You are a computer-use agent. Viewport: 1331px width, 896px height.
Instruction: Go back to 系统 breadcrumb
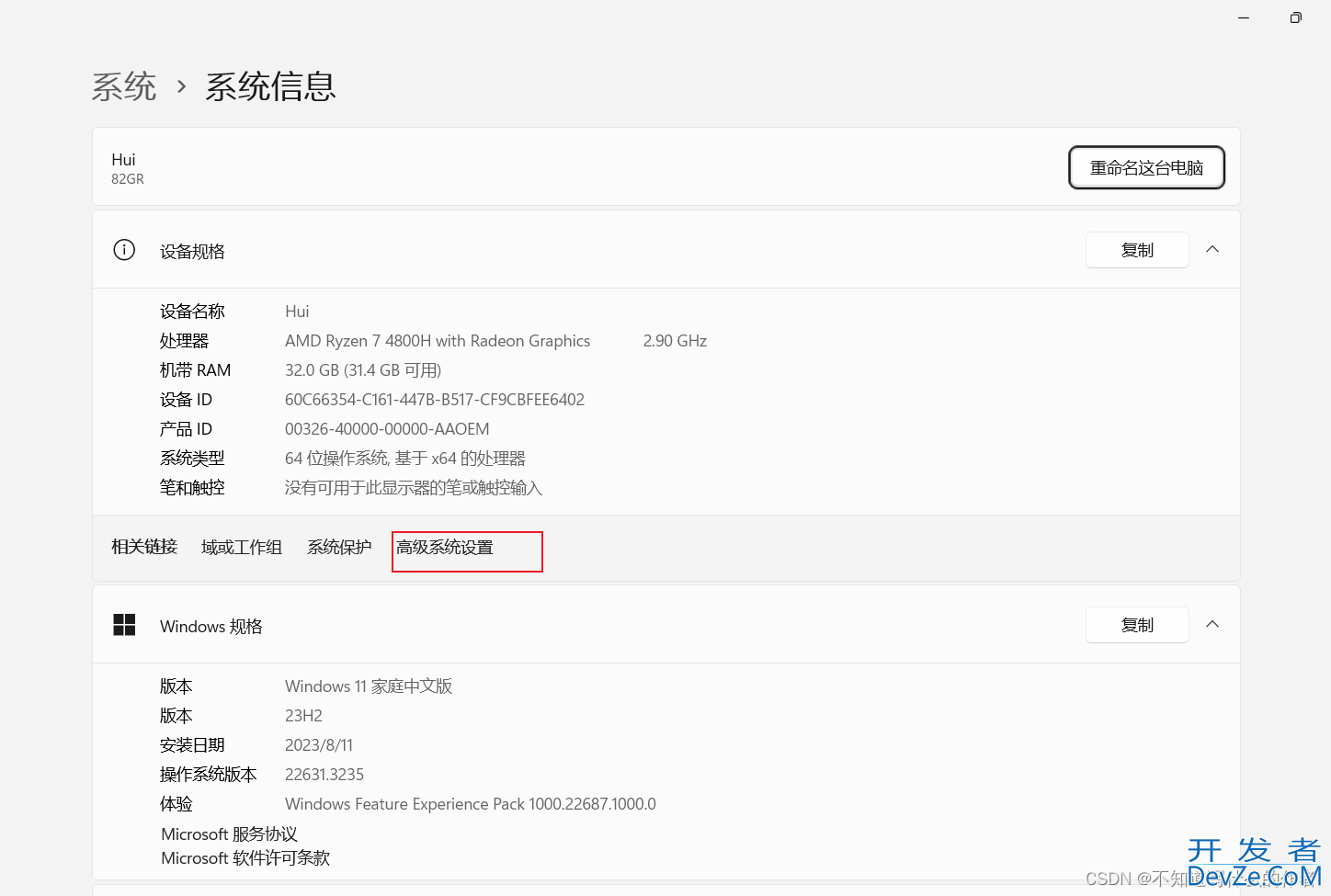[124, 86]
